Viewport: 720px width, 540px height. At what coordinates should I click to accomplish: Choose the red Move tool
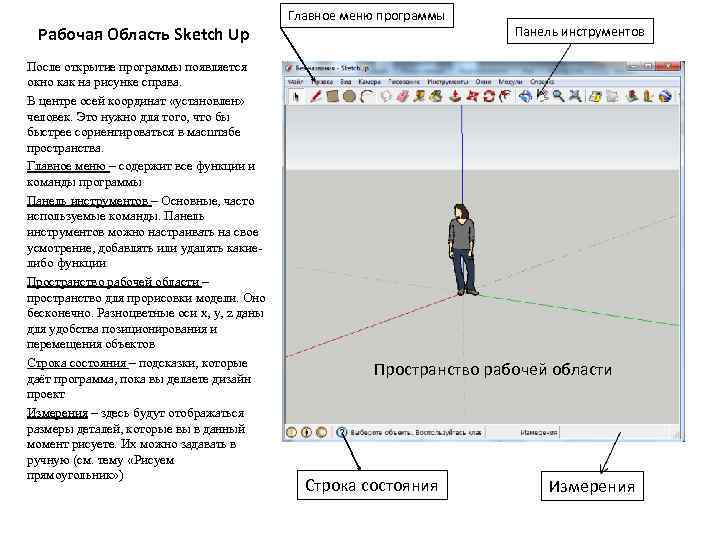(x=472, y=96)
